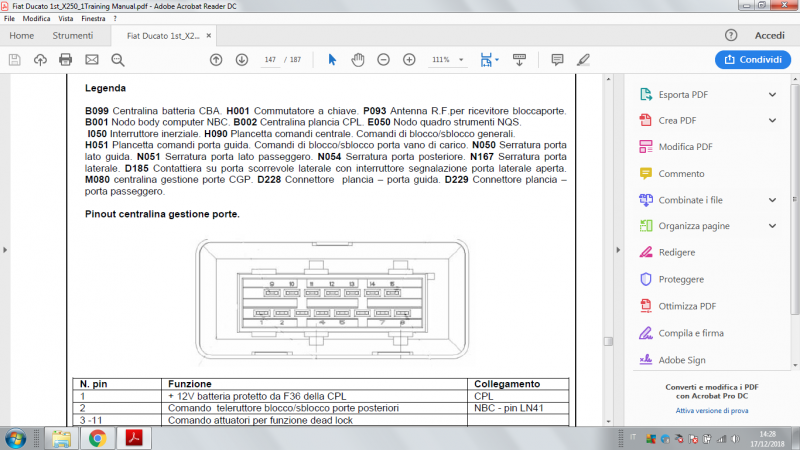
Task: Open the Modifica menu
Action: point(37,19)
